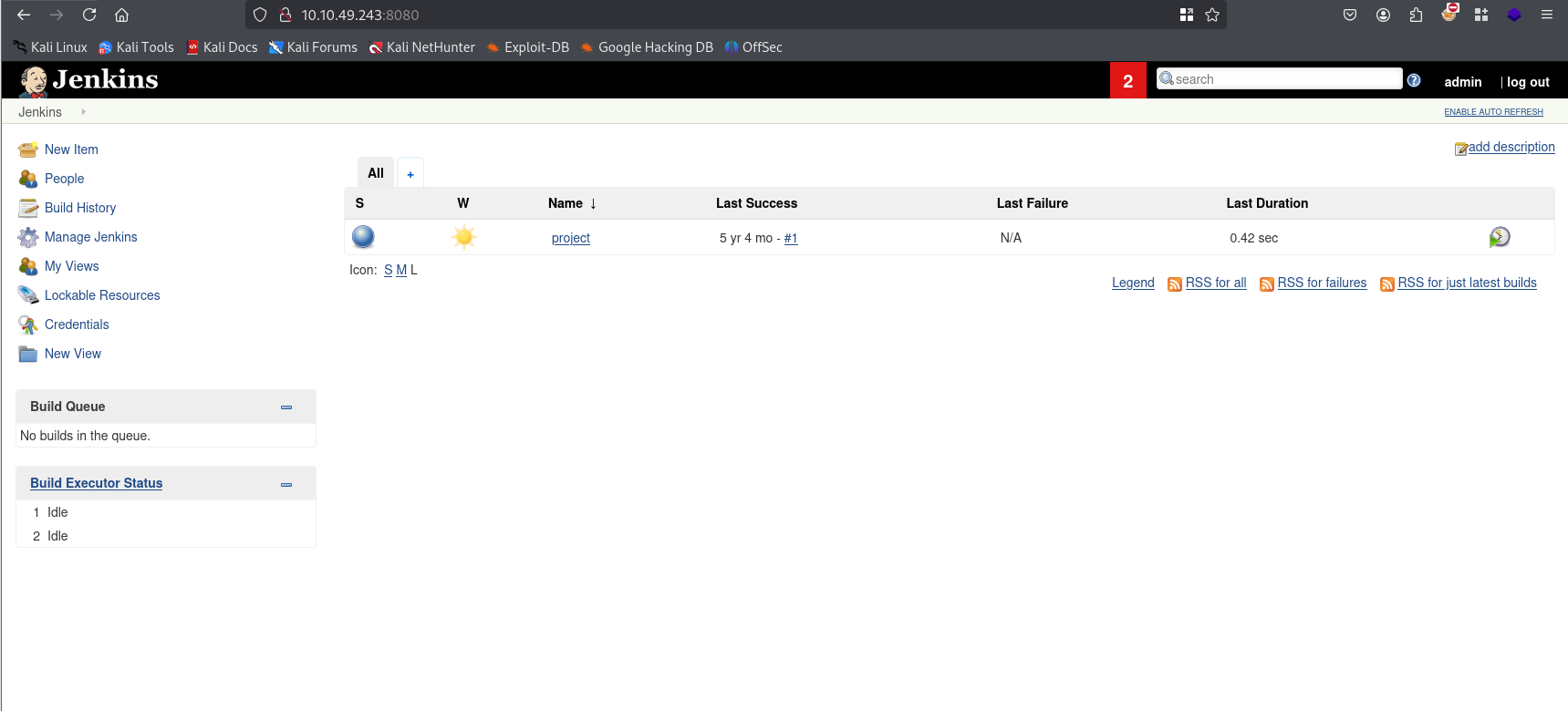Viewport: 1568px width, 711px height.
Task: Click log out
Action: coord(1528,82)
